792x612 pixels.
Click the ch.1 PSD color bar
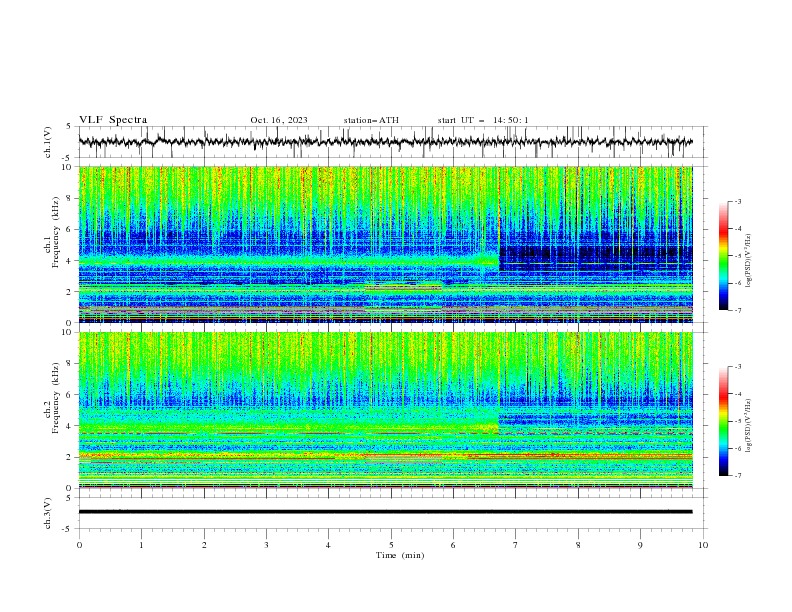coord(724,256)
